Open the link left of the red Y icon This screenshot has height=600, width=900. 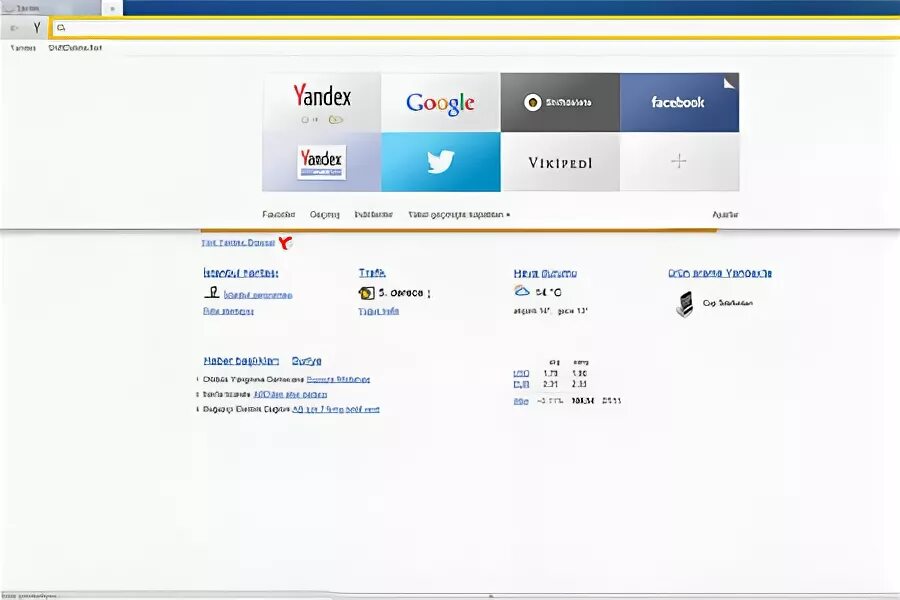(x=238, y=243)
